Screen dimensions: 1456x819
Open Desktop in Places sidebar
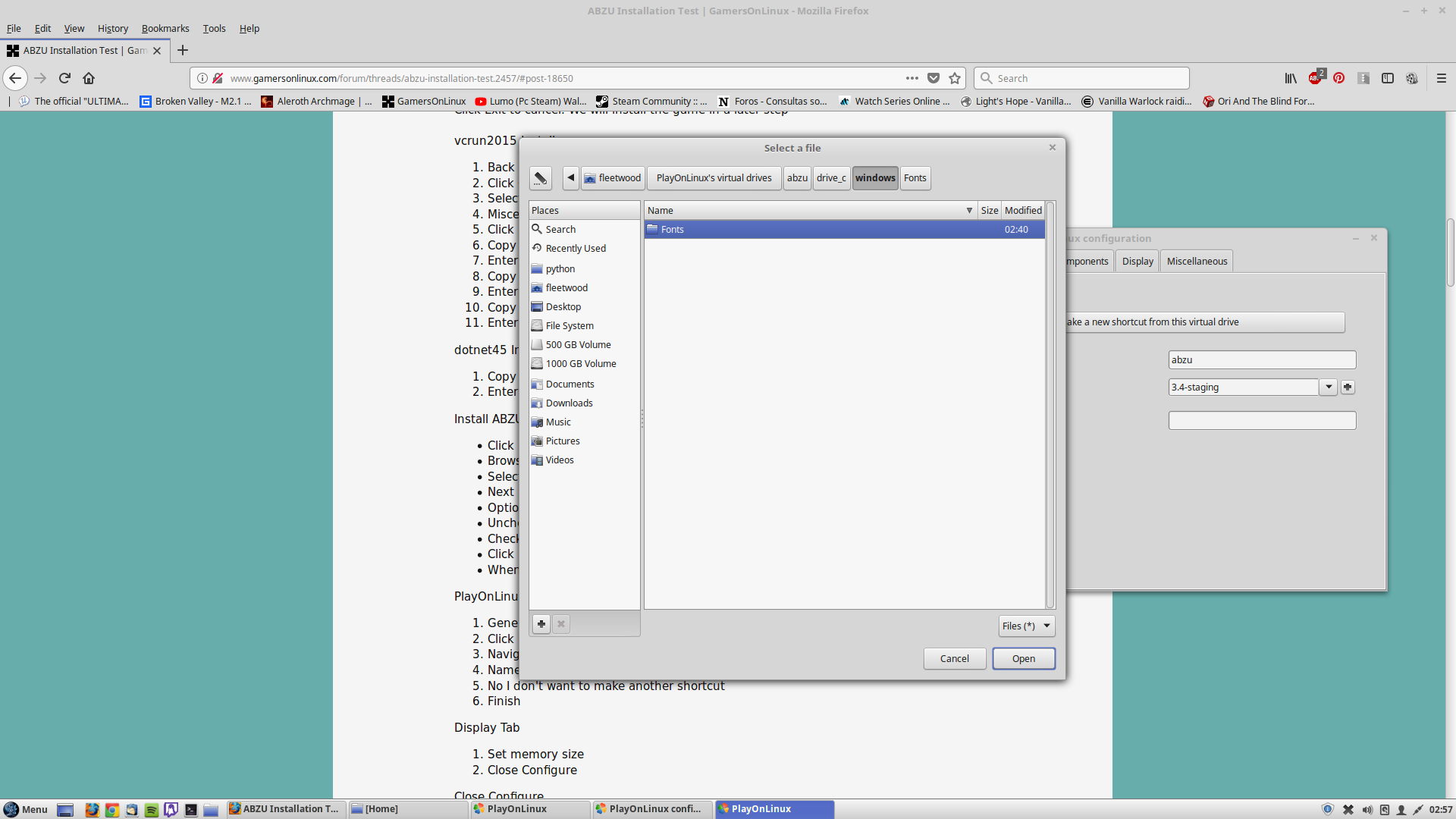(x=584, y=306)
